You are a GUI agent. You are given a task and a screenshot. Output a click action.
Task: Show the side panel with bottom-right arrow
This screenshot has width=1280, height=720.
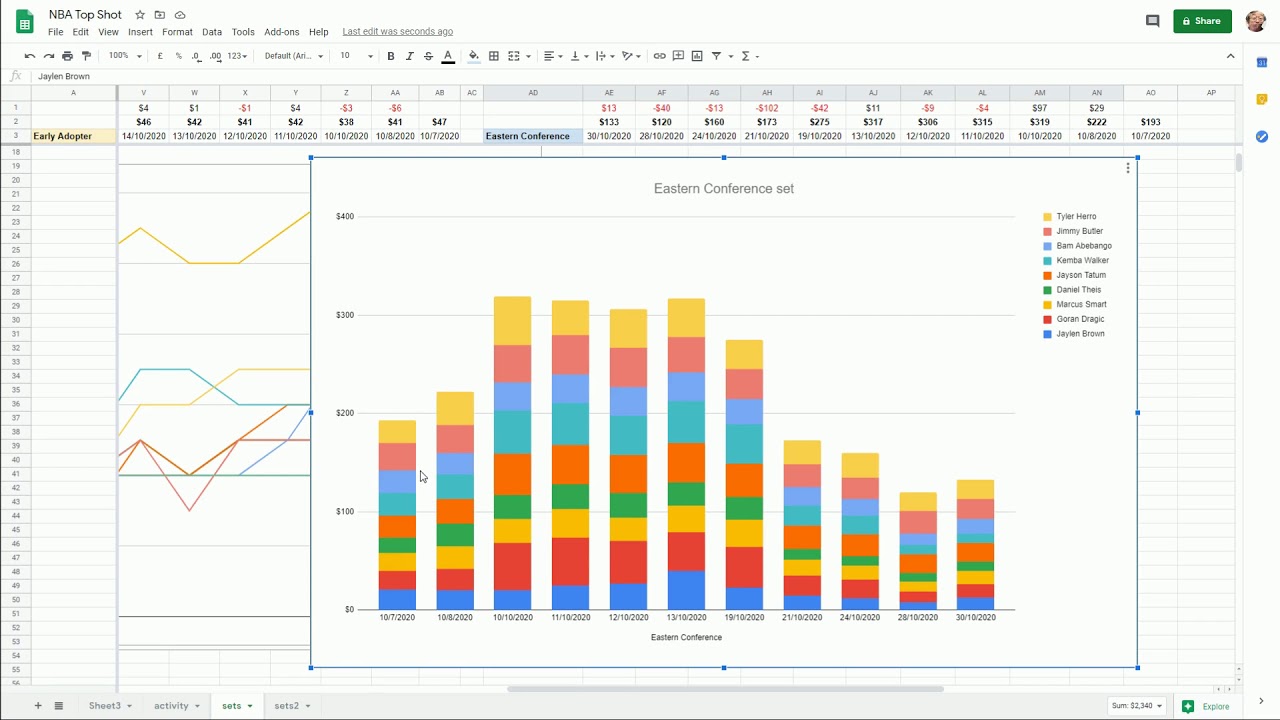(x=1261, y=701)
